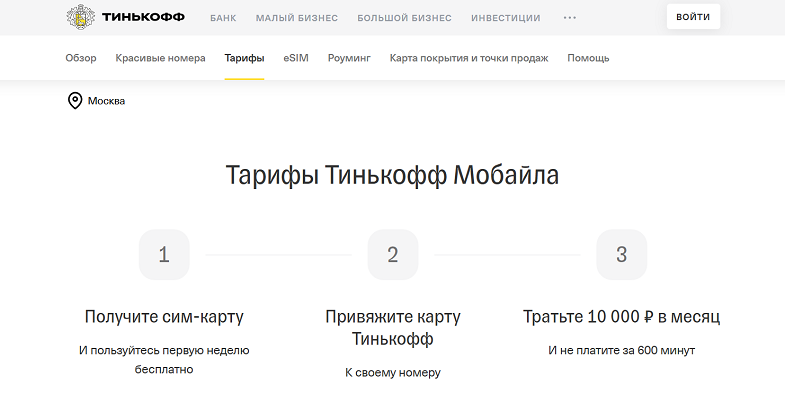Click the ВОЙТИ login button

point(693,17)
